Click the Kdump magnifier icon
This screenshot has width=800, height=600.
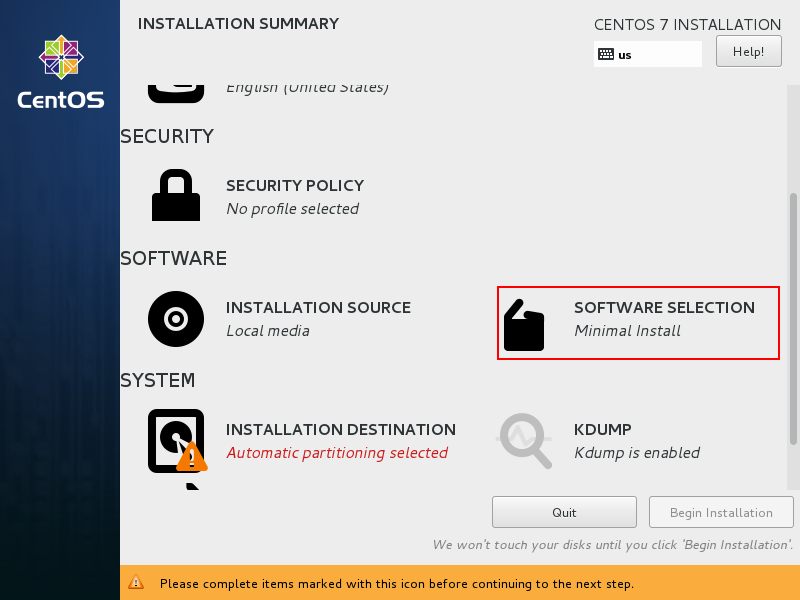click(524, 440)
